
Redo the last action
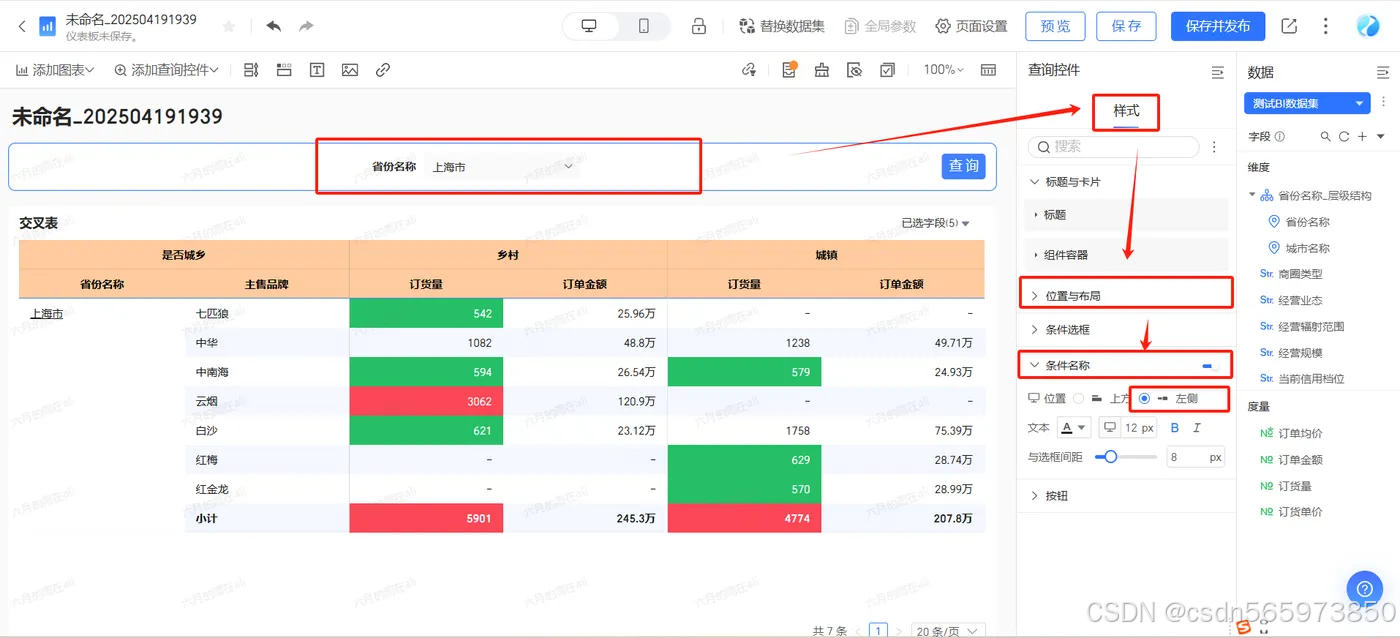pos(306,26)
